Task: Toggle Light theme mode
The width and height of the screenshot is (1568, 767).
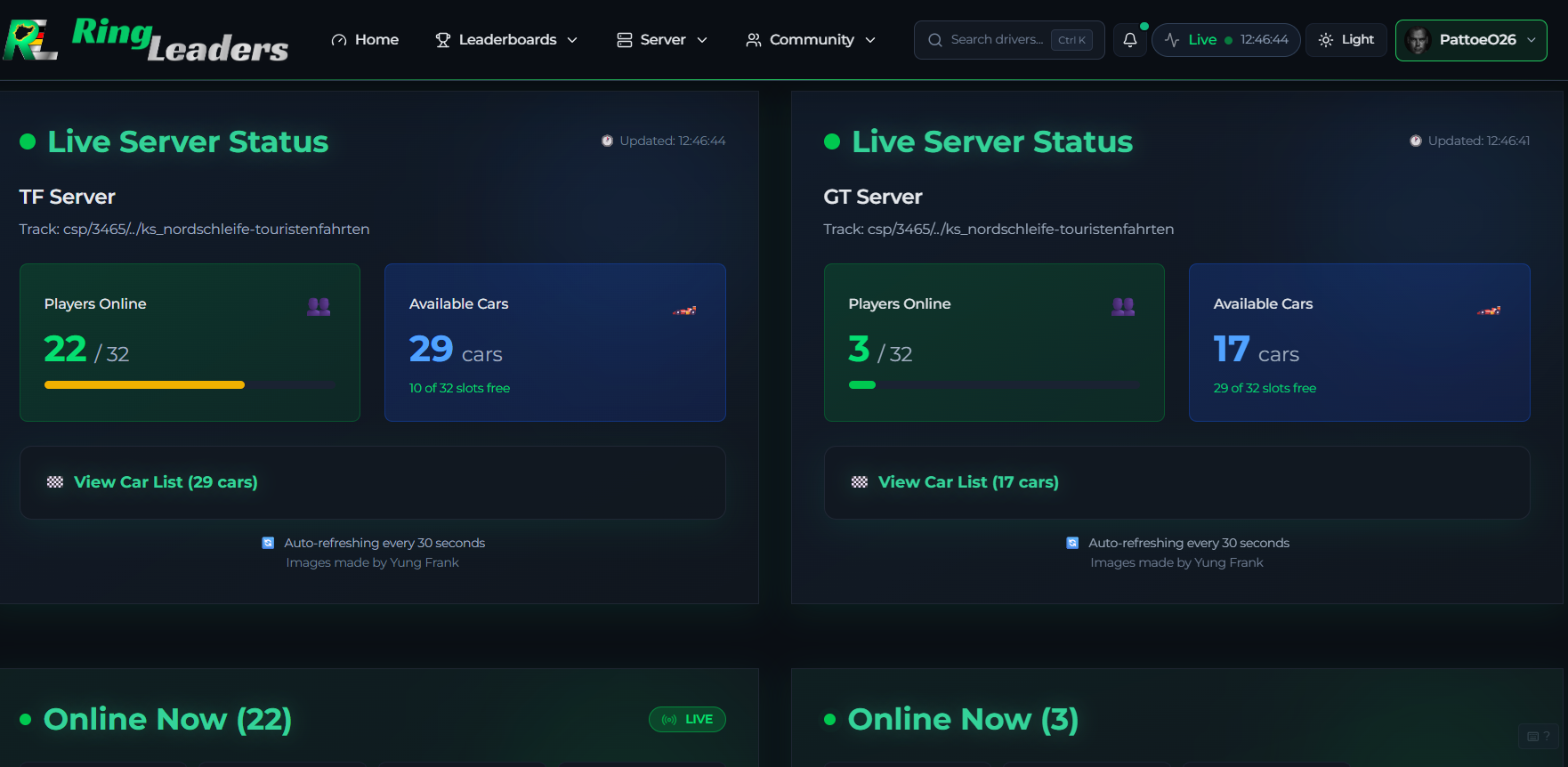Action: [x=1346, y=40]
